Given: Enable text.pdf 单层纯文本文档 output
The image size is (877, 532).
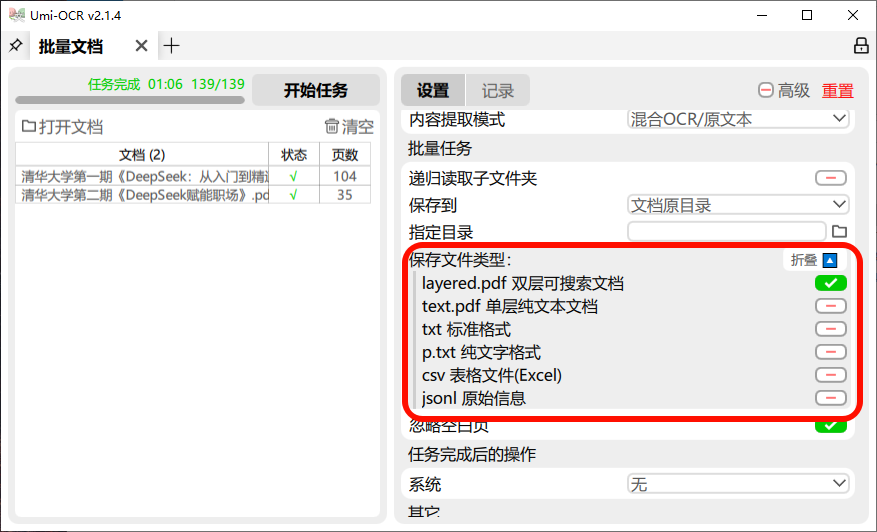Looking at the screenshot, I should coord(831,306).
